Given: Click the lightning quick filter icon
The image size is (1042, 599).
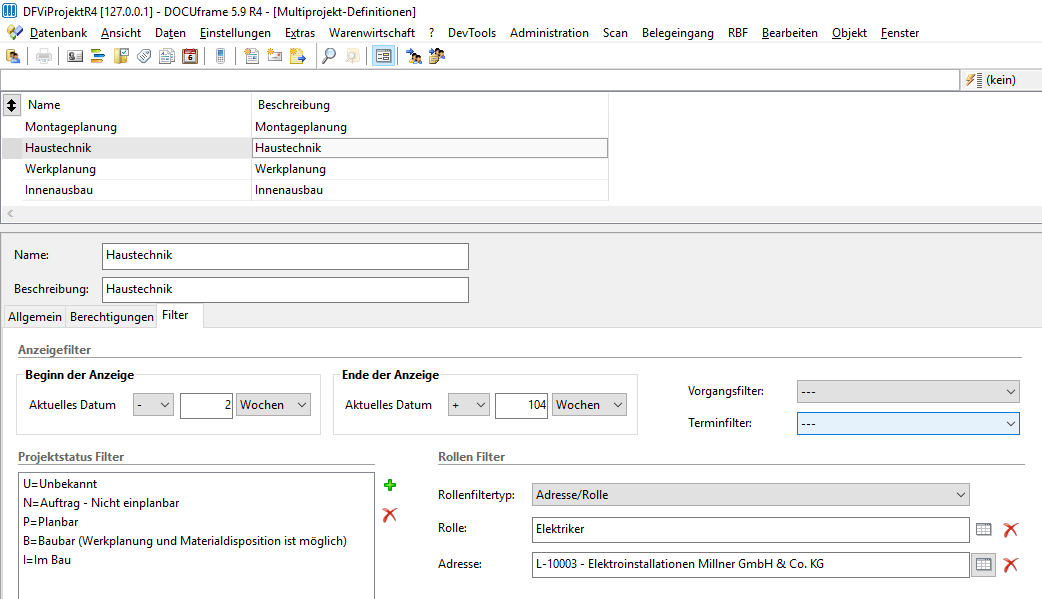Looking at the screenshot, I should pos(974,80).
